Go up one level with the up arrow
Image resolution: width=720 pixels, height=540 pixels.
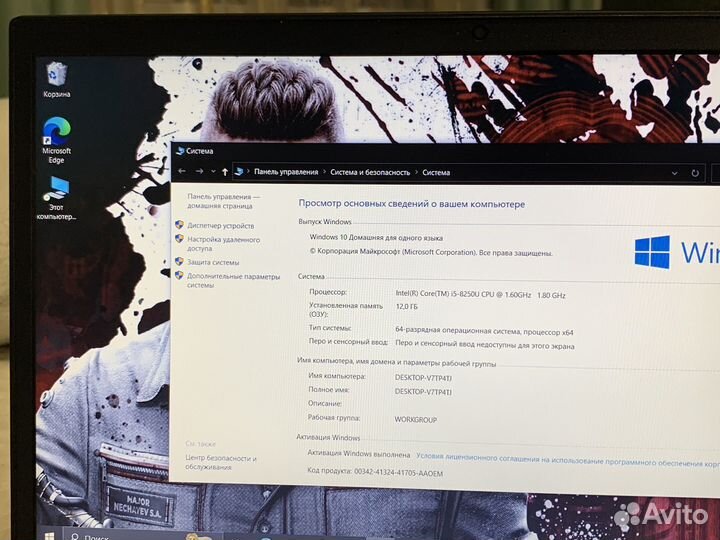[x=225, y=172]
